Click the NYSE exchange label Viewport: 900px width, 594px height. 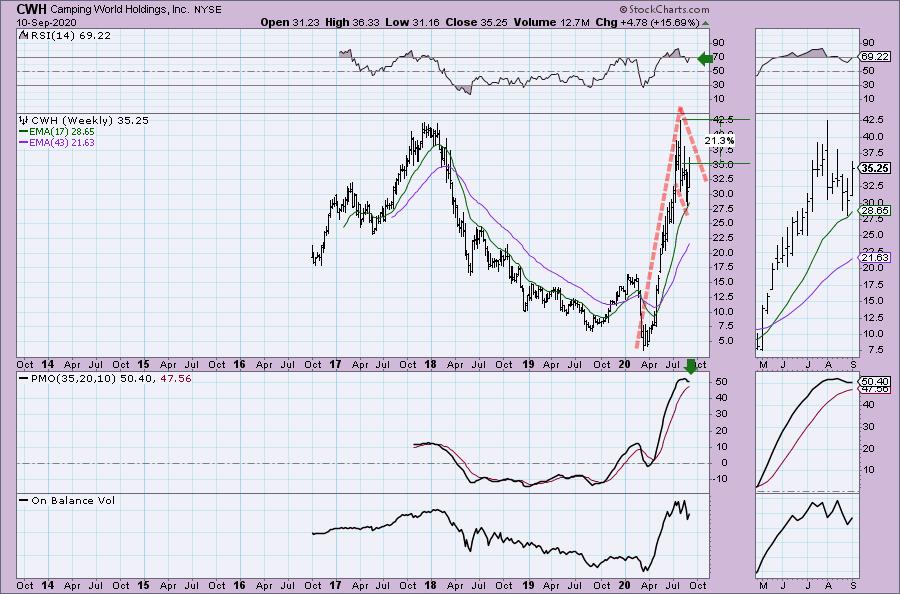[208, 10]
